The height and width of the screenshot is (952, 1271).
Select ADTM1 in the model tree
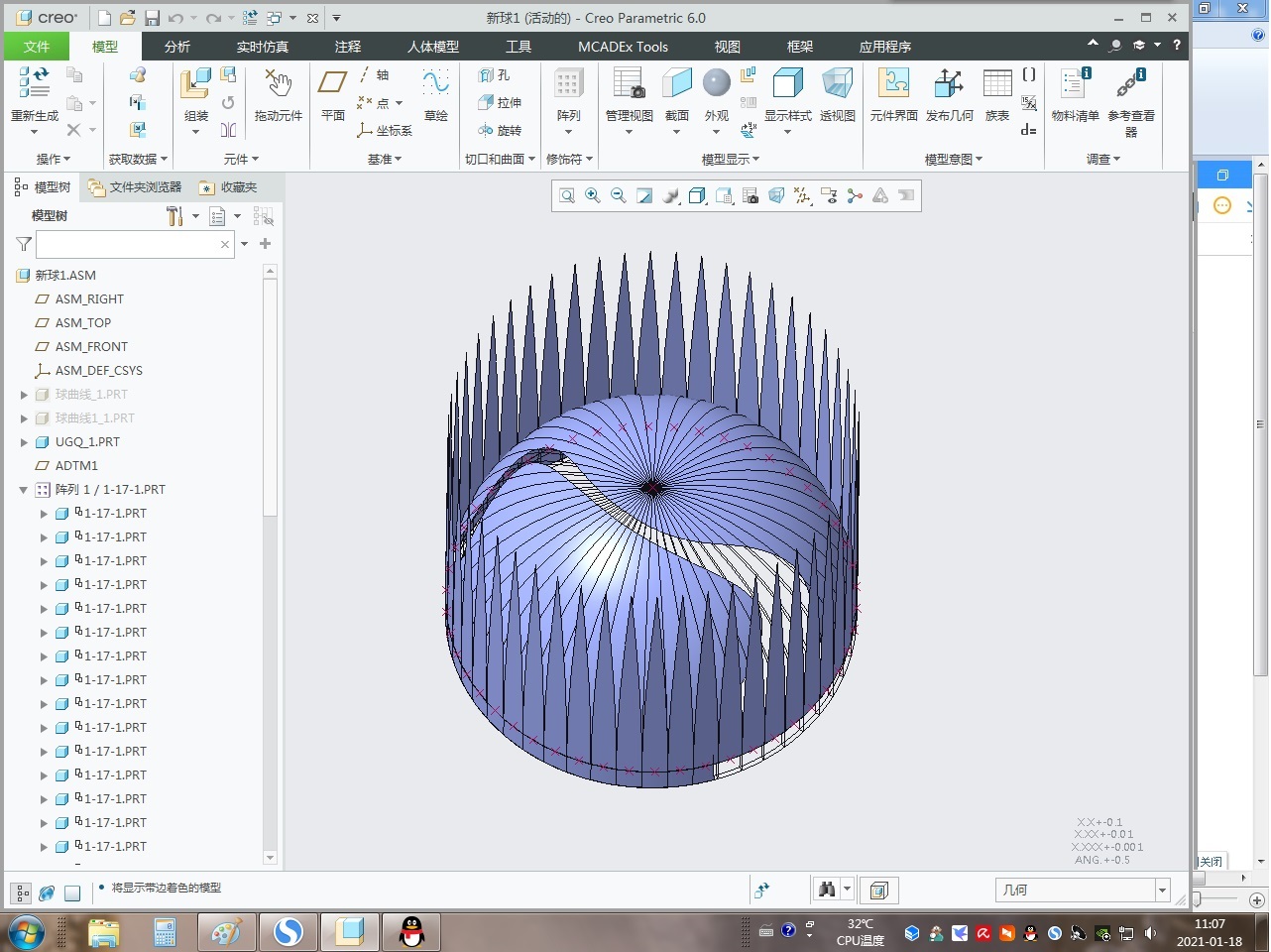(x=76, y=466)
